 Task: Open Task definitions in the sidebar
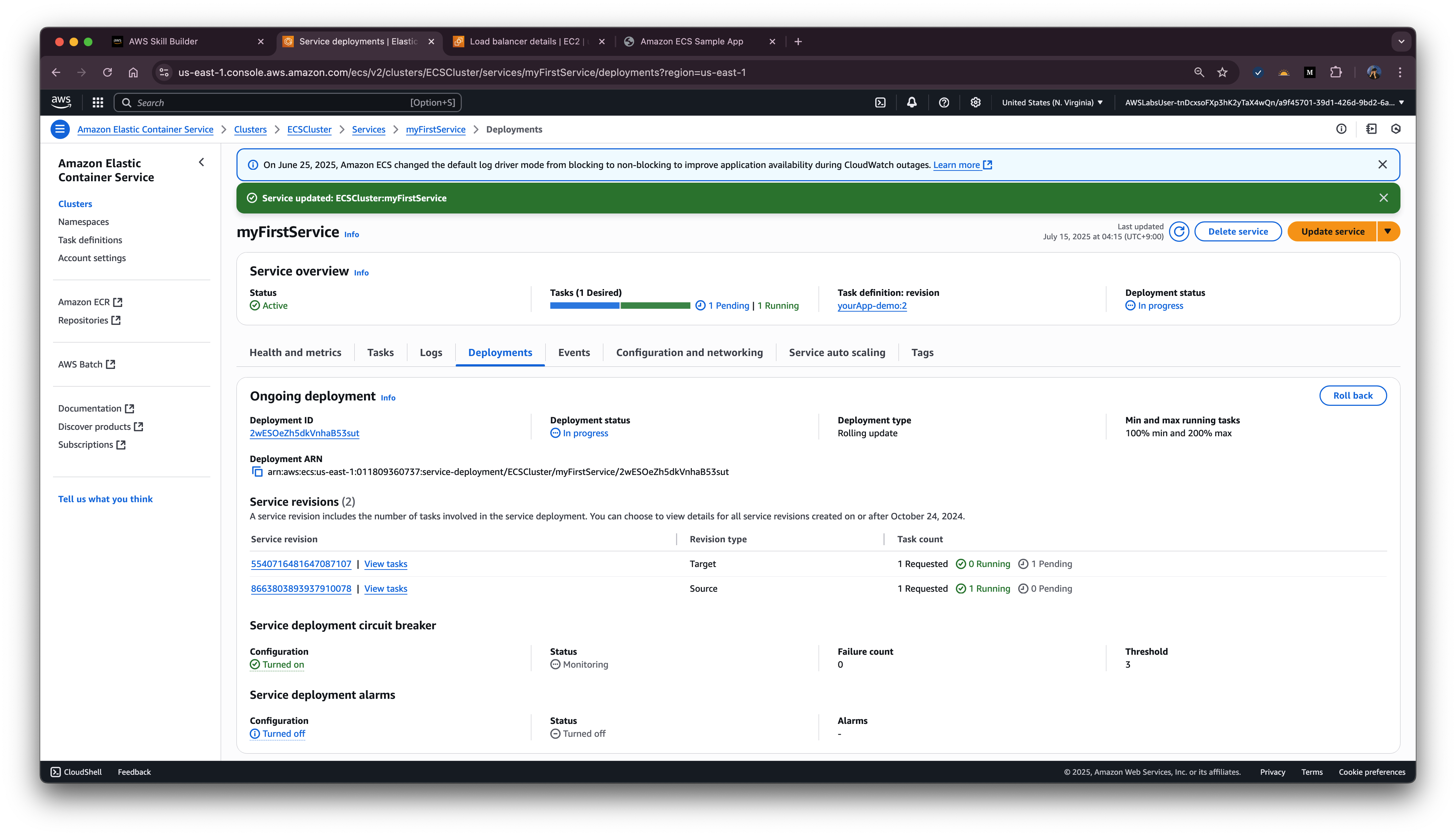[90, 240]
